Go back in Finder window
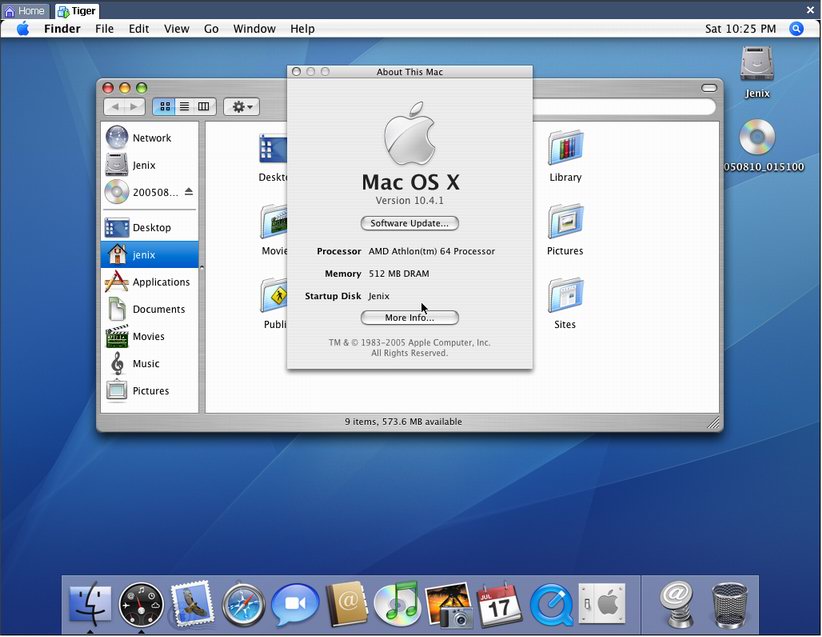Image resolution: width=822 pixels, height=637 pixels. tap(115, 106)
